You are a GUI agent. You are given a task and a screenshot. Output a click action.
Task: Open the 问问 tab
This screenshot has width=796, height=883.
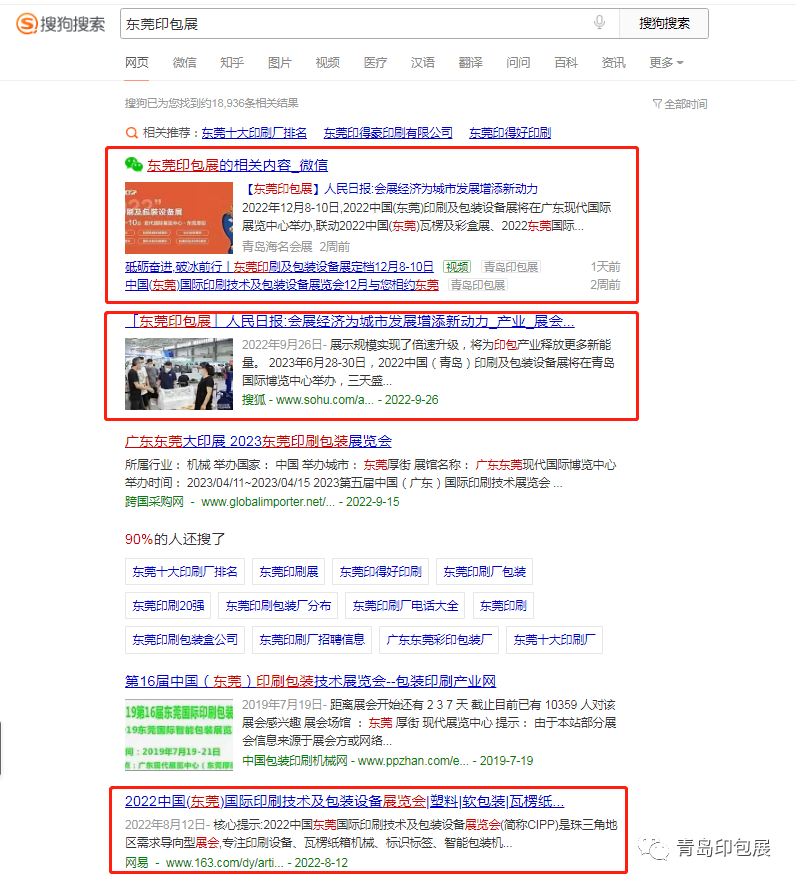coord(518,63)
